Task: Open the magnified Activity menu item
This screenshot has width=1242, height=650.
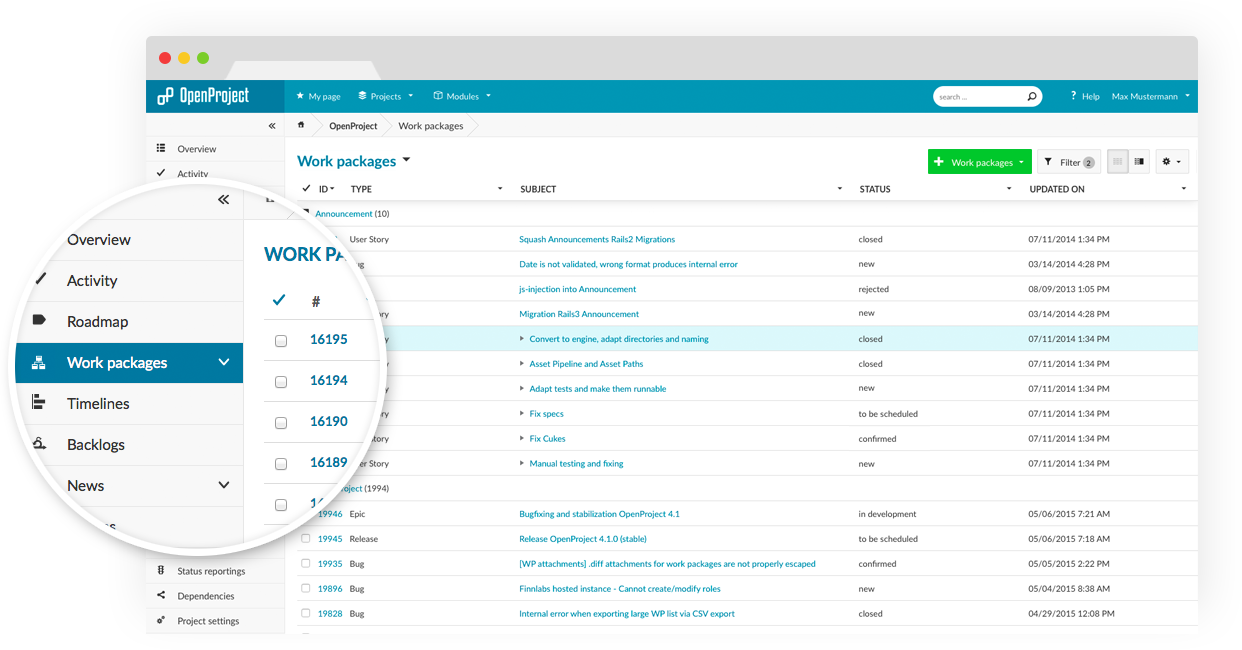Action: [92, 281]
